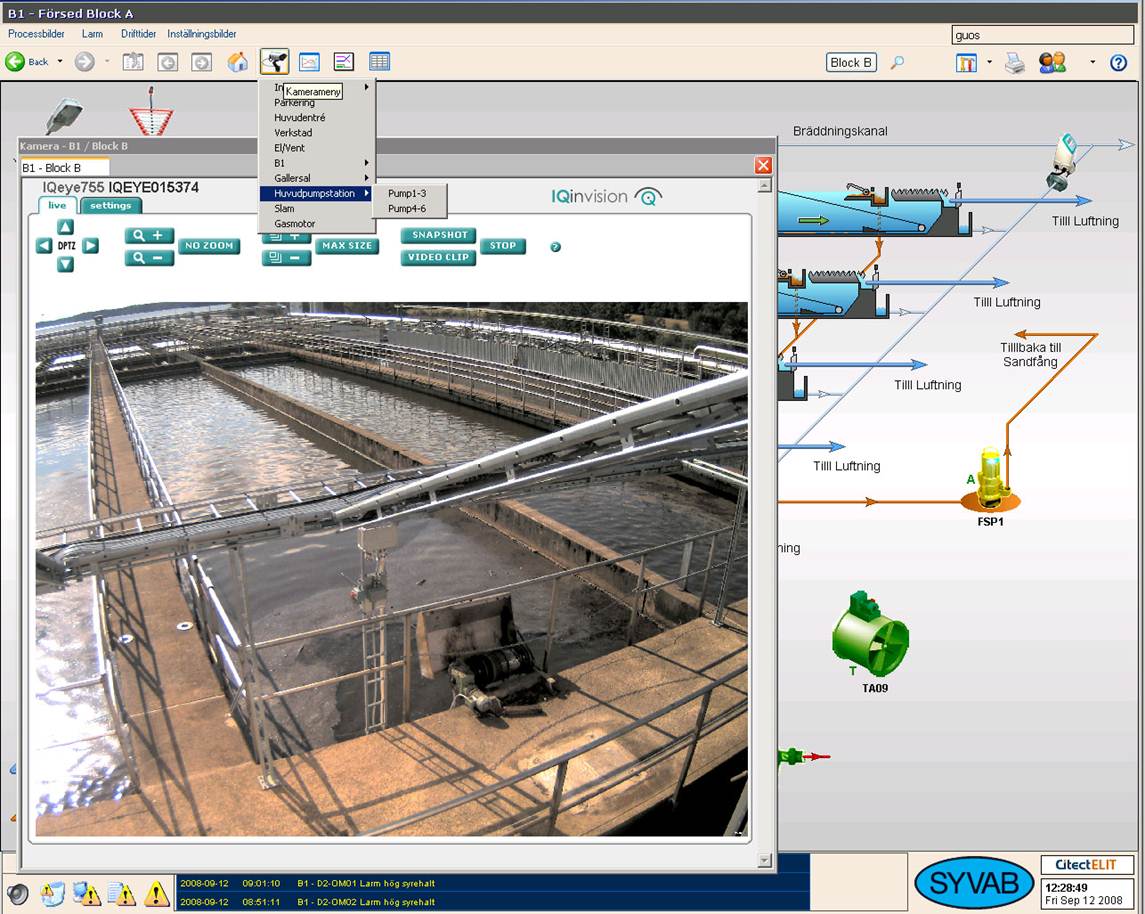The height and width of the screenshot is (914, 1145).
Task: Click the printer icon
Action: [x=1015, y=63]
